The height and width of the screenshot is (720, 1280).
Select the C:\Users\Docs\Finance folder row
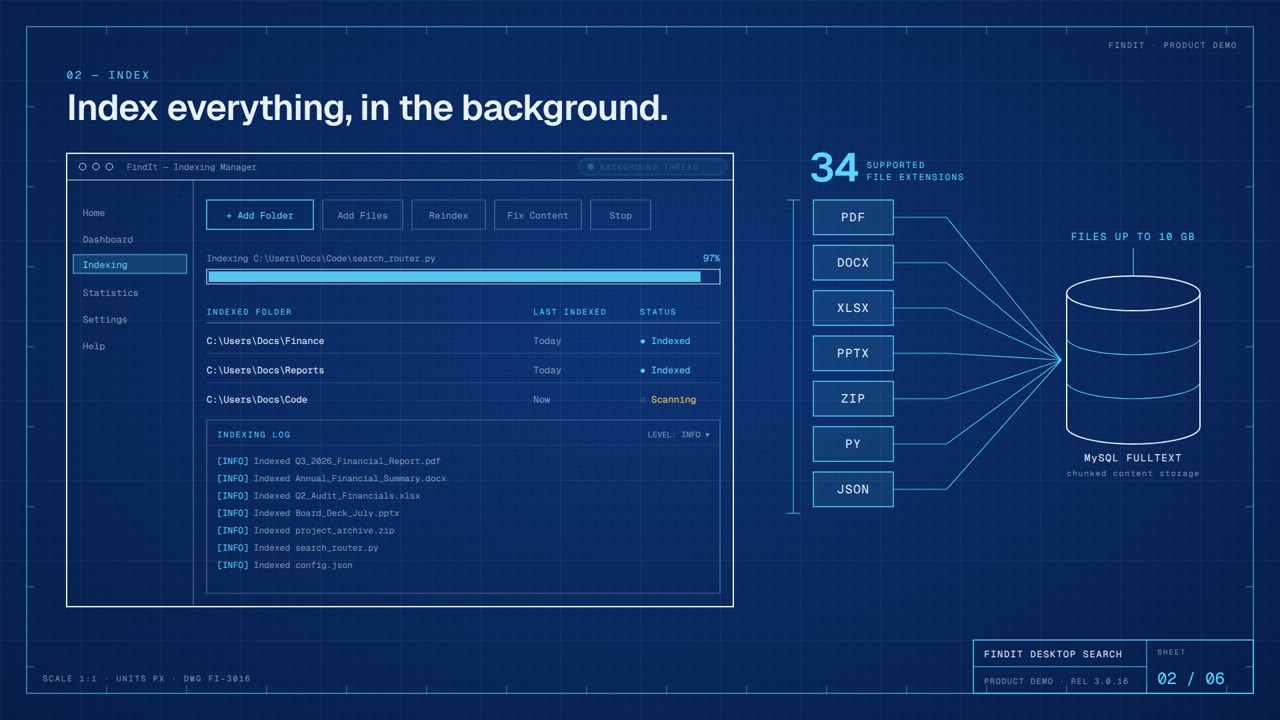(463, 341)
